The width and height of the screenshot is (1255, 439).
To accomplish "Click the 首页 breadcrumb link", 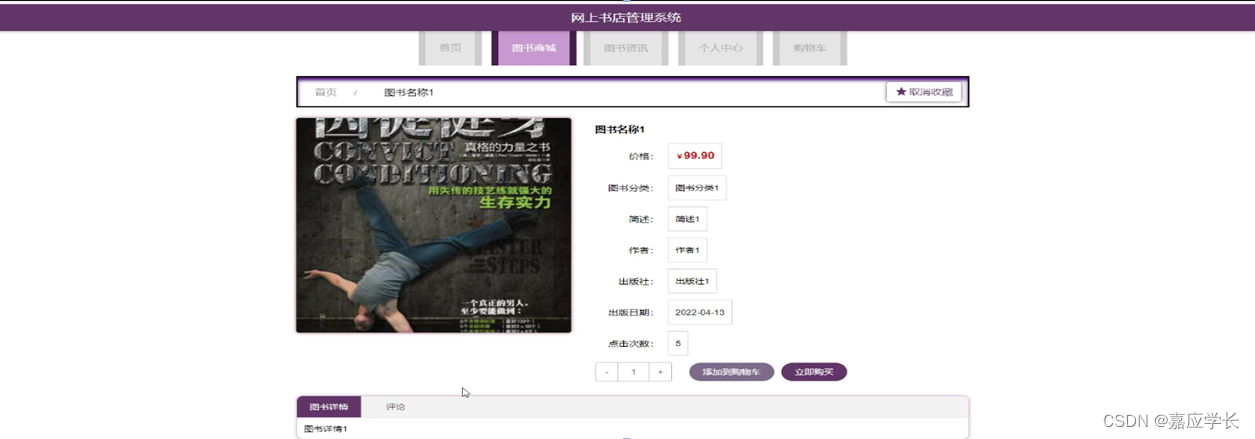I will tap(326, 92).
